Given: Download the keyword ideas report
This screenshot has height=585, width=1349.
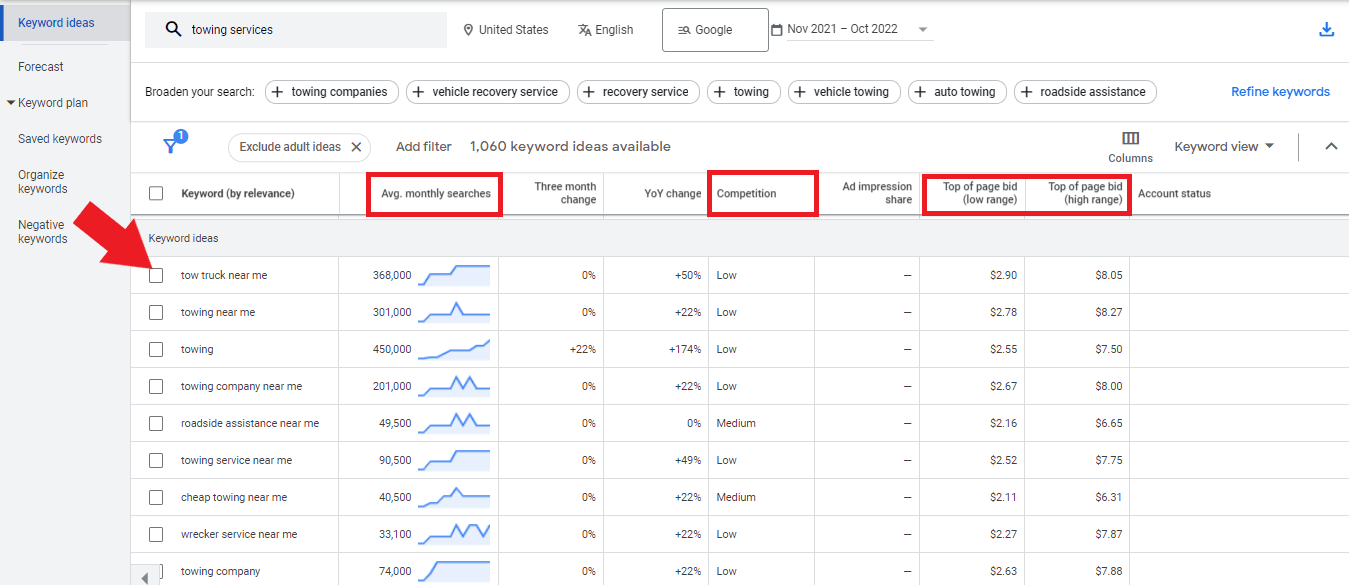Looking at the screenshot, I should tap(1327, 29).
